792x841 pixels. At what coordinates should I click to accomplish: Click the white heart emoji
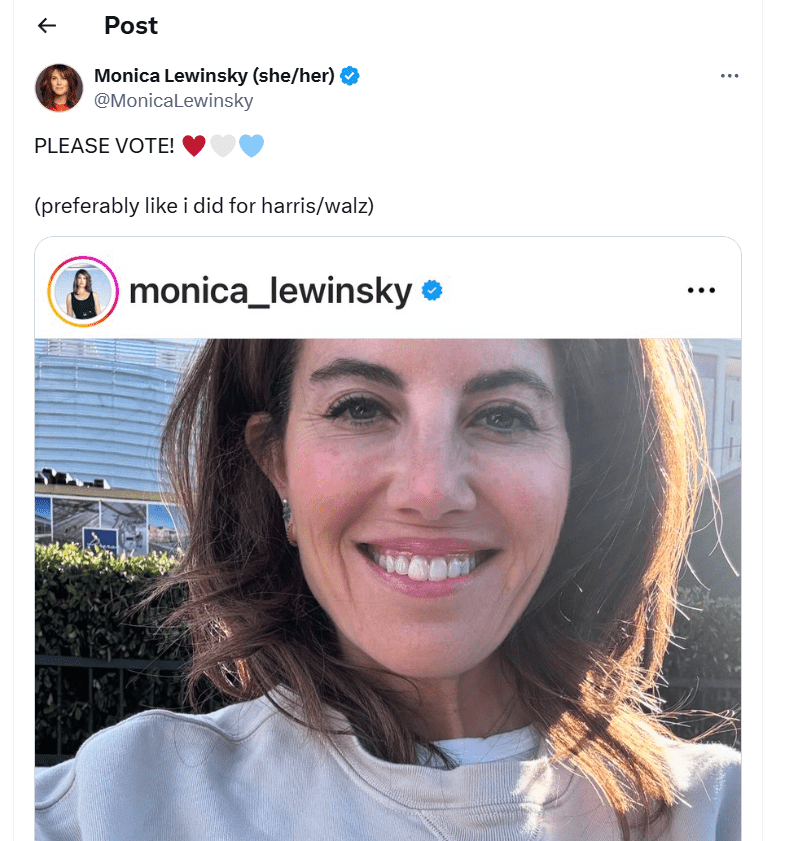(223, 146)
